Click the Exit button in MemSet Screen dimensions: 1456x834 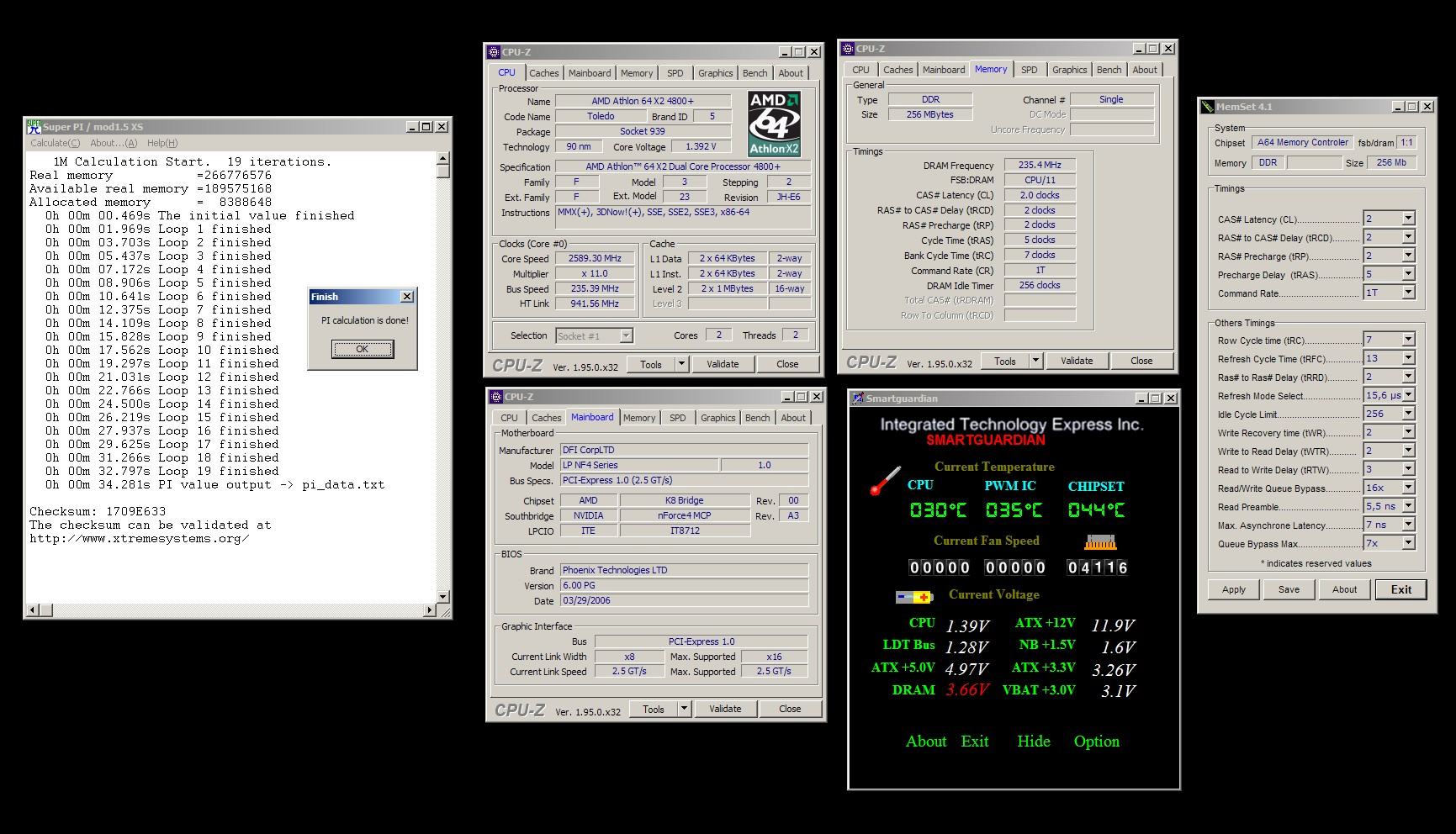1401,589
